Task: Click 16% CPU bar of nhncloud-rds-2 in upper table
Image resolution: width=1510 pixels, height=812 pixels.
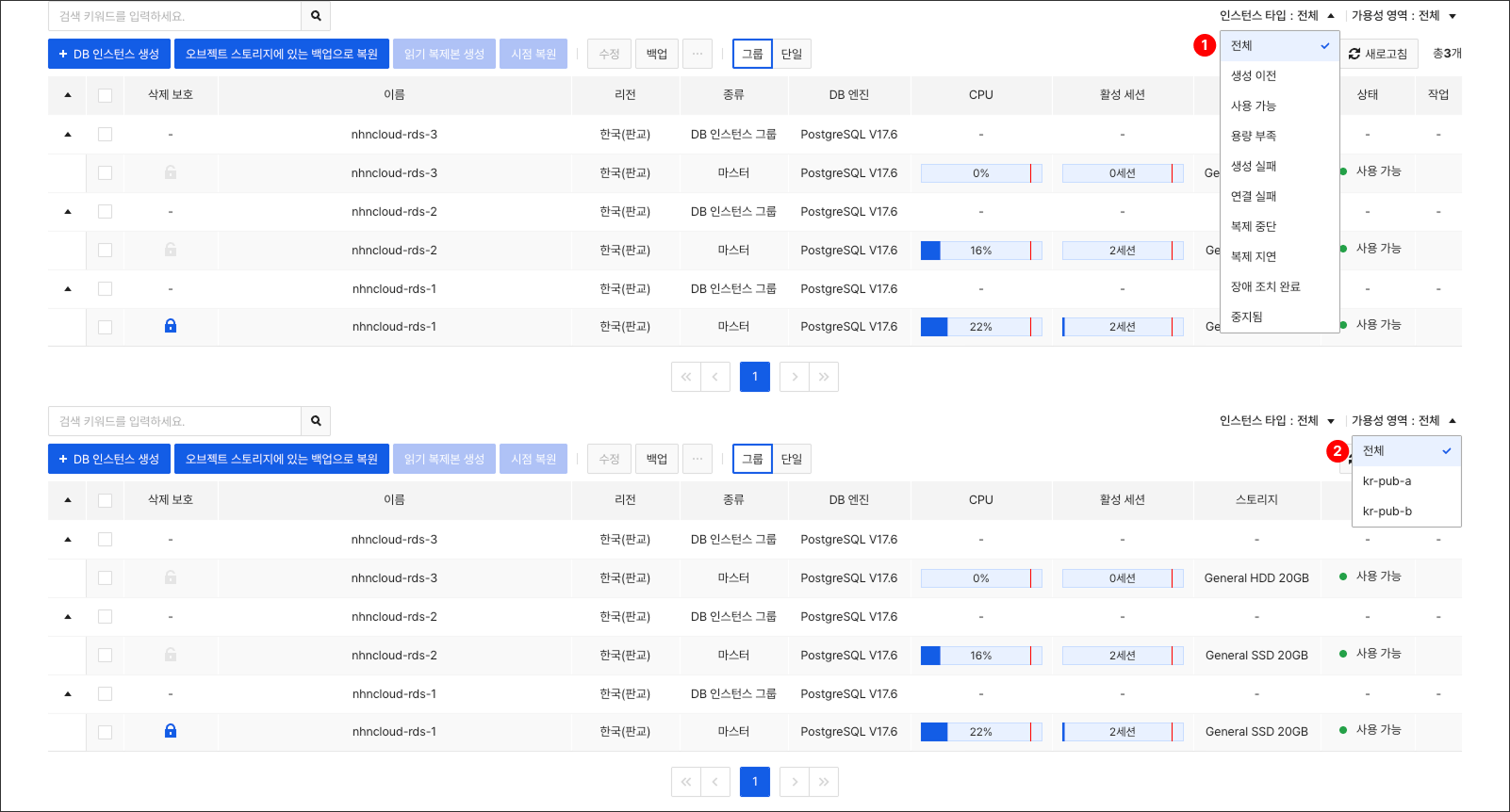Action: (x=981, y=251)
